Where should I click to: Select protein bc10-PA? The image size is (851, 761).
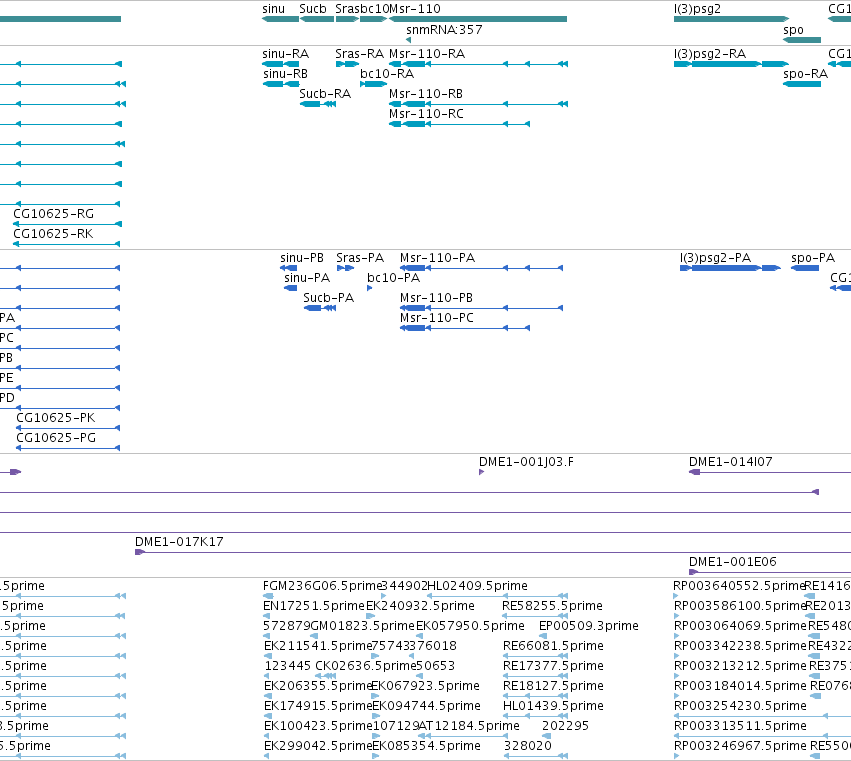coord(393,278)
